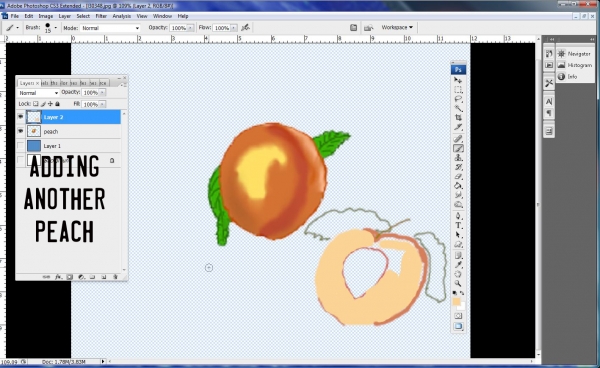
Task: Select the Paint Bucket tool
Action: click(458, 186)
